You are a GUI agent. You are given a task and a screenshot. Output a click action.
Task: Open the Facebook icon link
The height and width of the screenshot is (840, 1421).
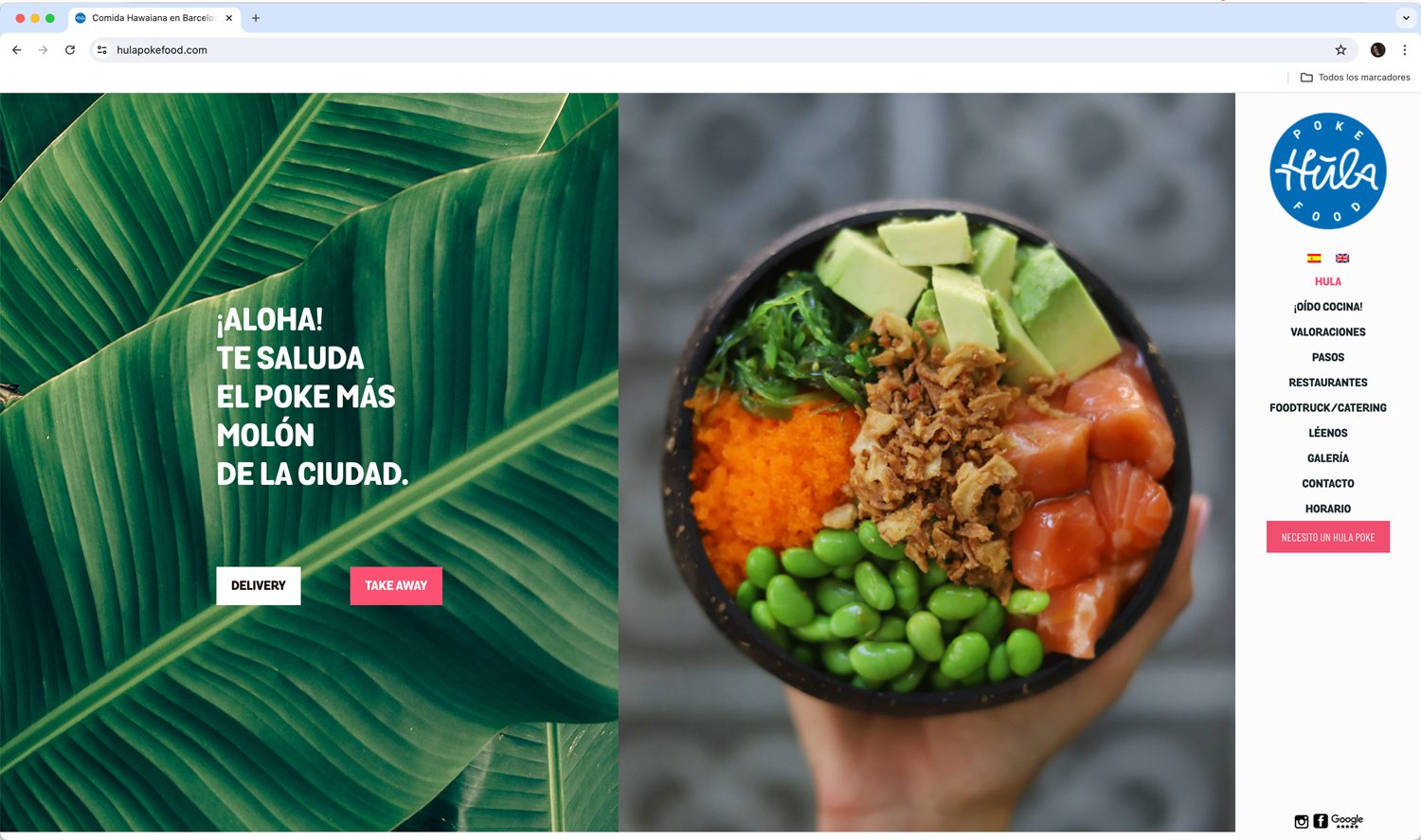point(1320,821)
